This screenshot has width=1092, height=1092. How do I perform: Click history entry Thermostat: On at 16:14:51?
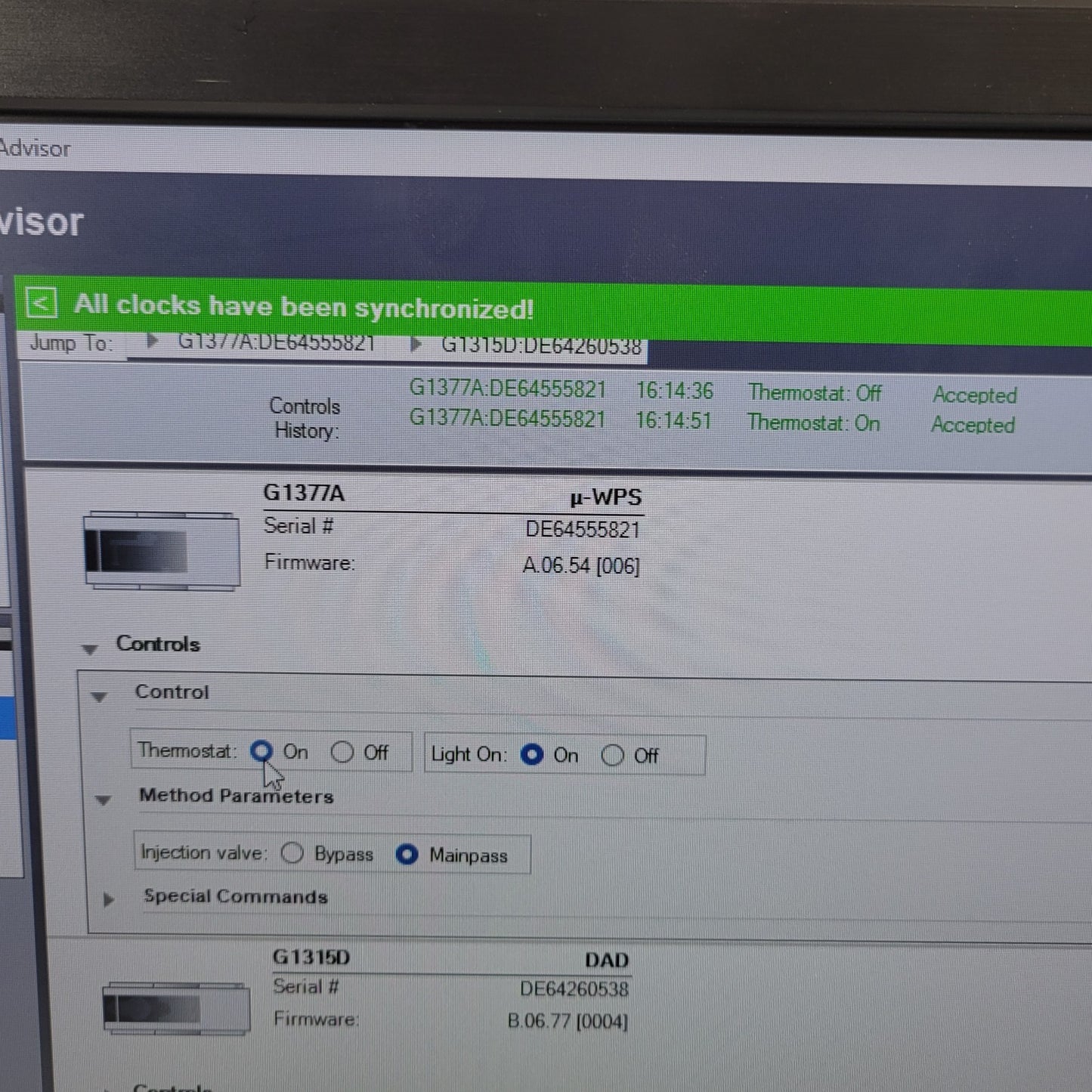point(644,420)
